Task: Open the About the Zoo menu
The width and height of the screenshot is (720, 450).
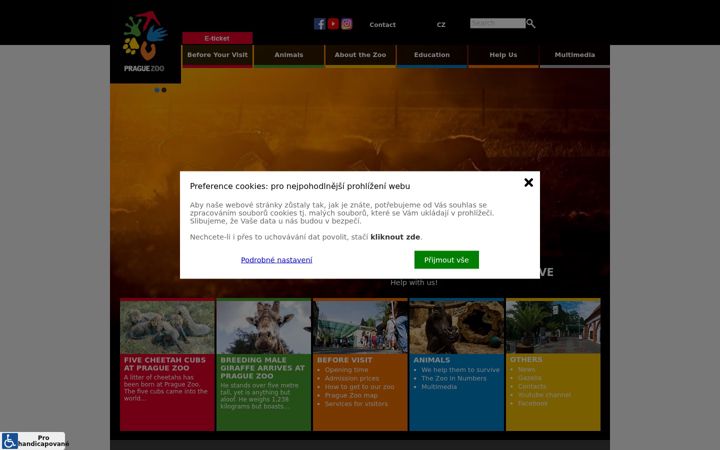Action: tap(360, 55)
